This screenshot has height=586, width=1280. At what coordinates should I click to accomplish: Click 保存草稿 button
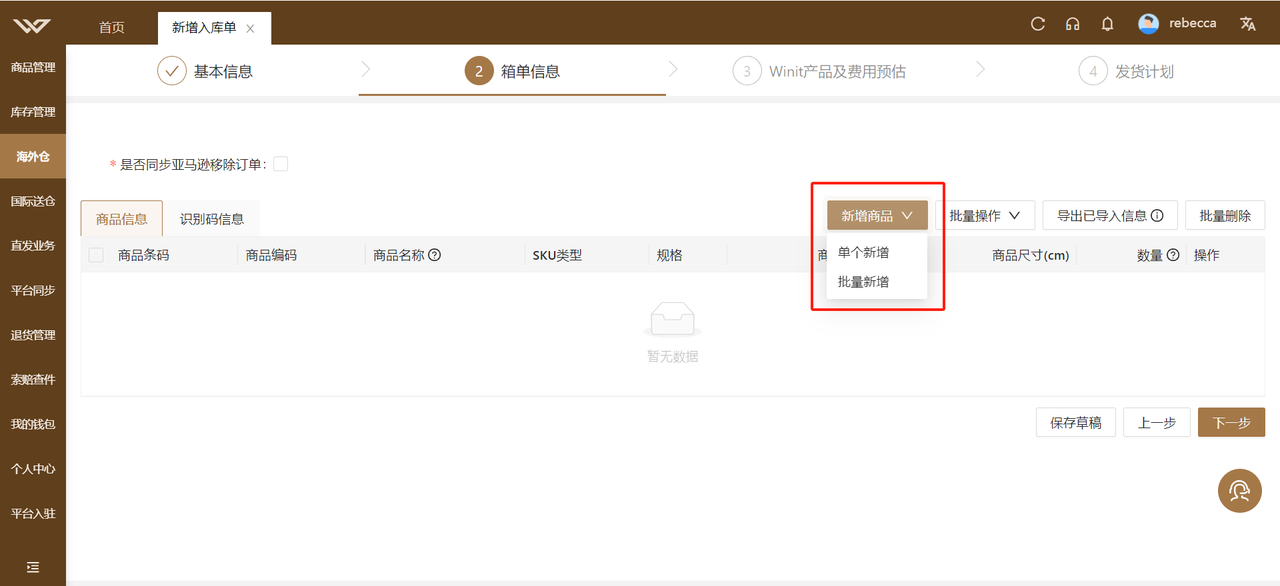[1076, 422]
